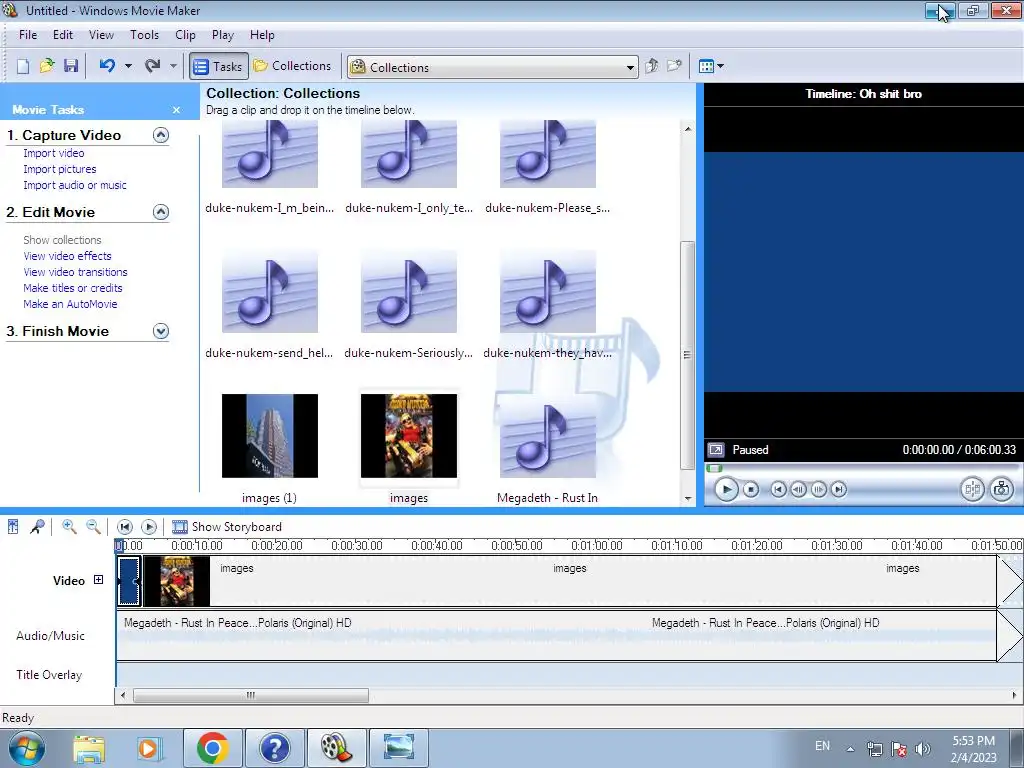Expand the Video track
The image size is (1024, 768).
click(x=99, y=580)
